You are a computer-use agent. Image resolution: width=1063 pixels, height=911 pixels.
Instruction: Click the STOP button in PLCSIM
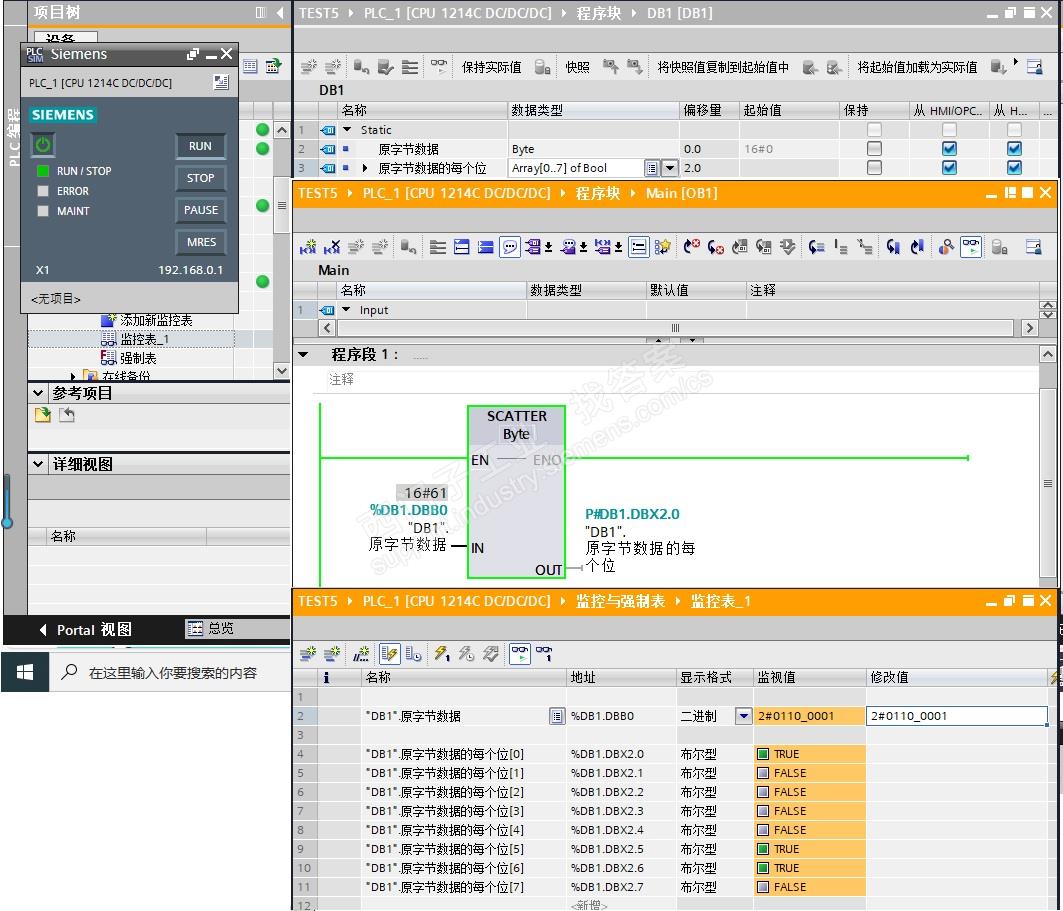coord(200,178)
